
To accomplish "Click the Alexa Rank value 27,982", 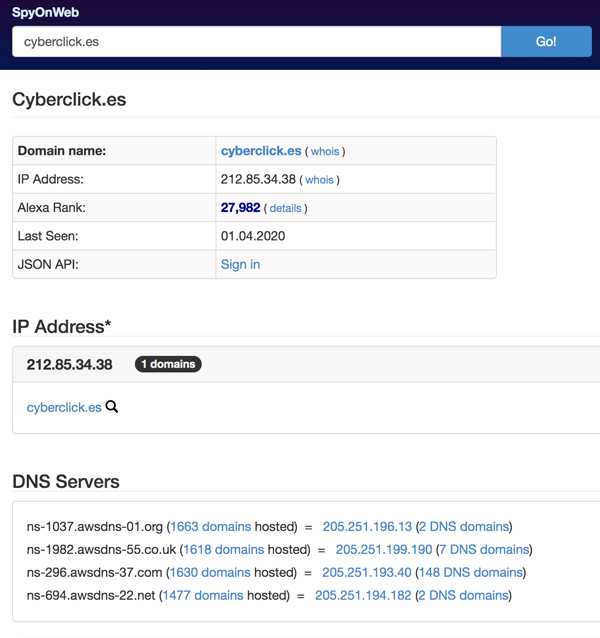I will [240, 208].
